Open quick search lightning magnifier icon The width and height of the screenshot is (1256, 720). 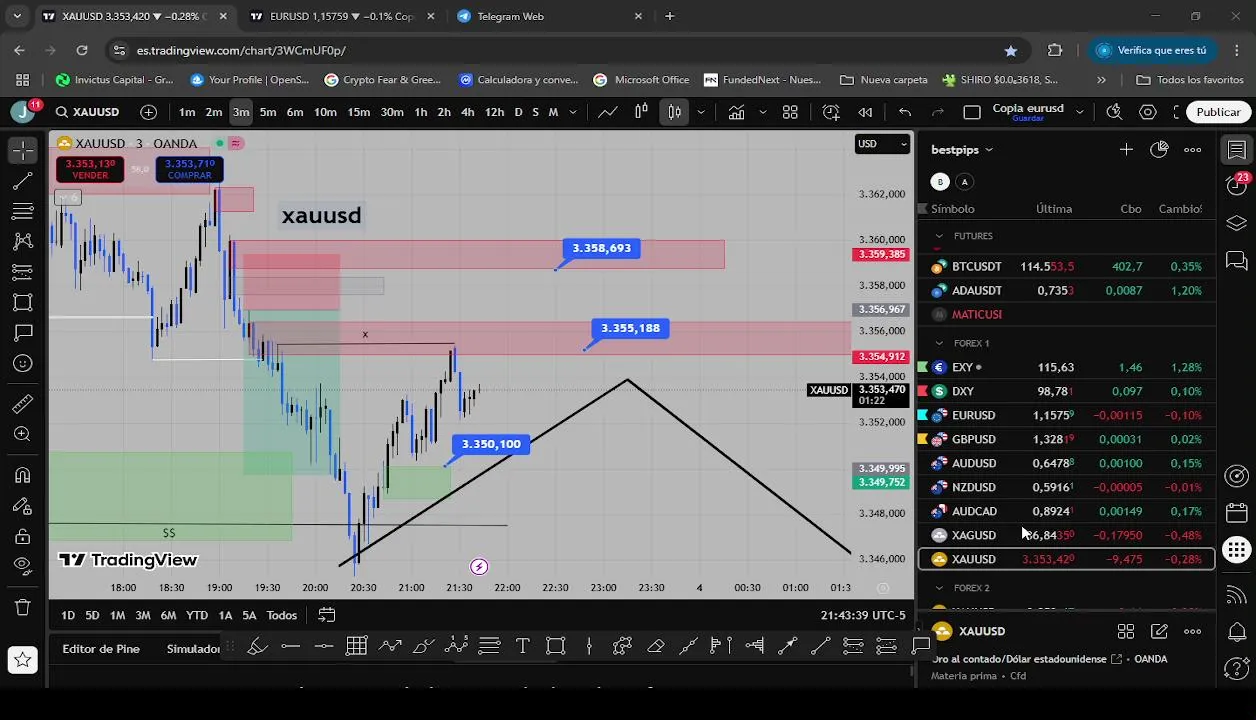1114,112
